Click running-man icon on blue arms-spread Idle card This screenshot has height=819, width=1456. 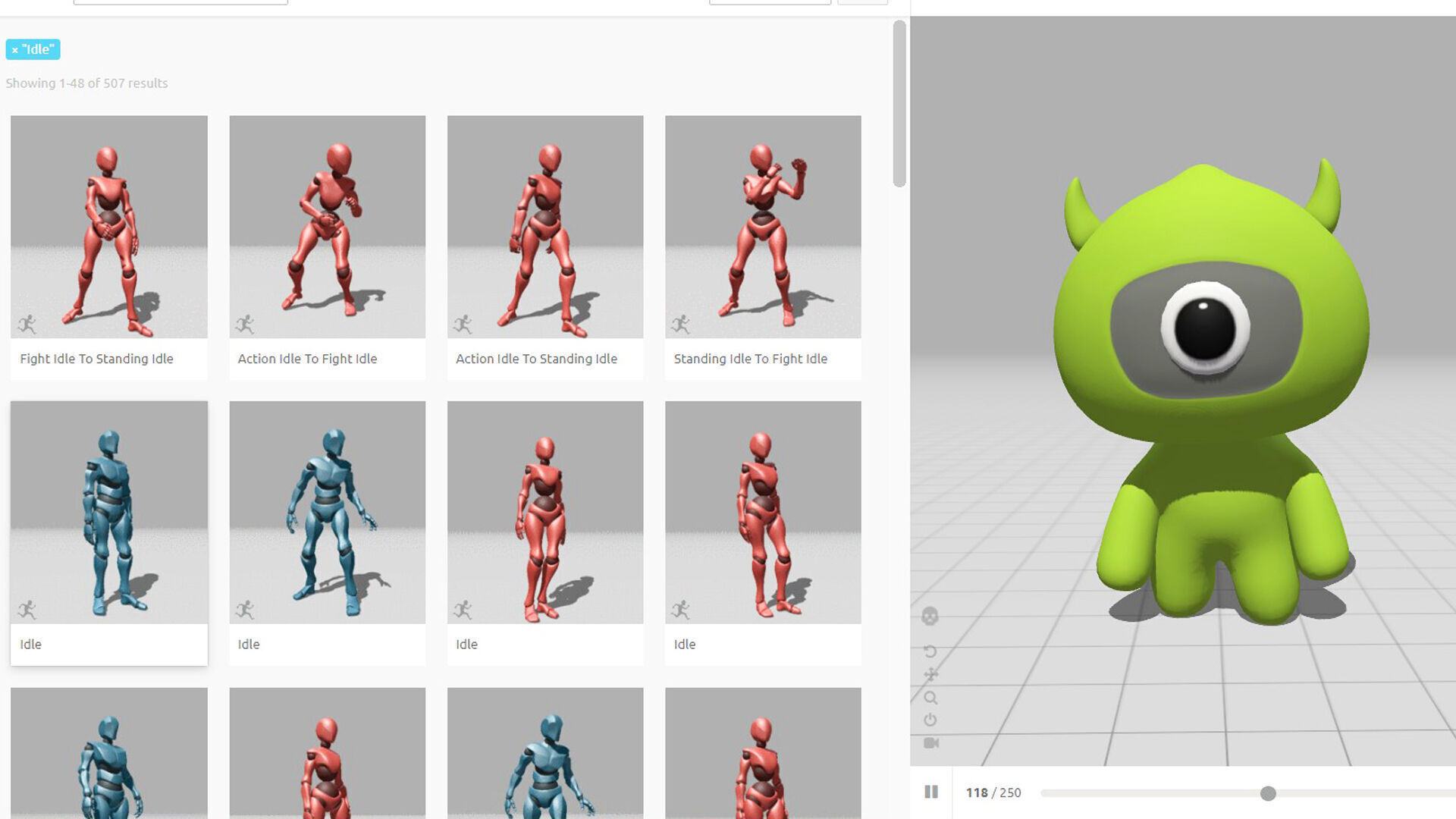click(245, 610)
